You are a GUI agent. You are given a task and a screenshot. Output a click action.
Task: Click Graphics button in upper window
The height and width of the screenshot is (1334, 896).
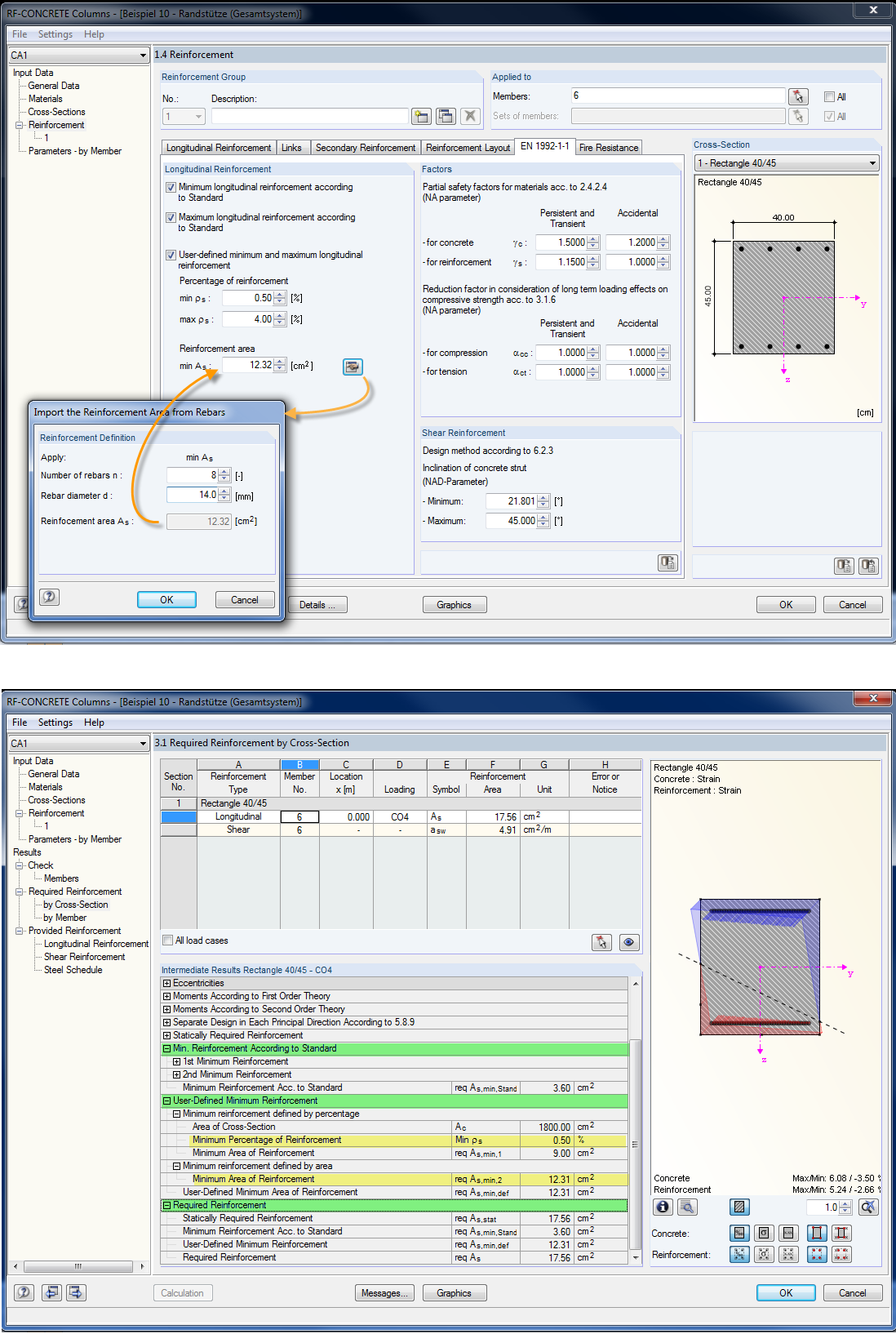pos(455,605)
